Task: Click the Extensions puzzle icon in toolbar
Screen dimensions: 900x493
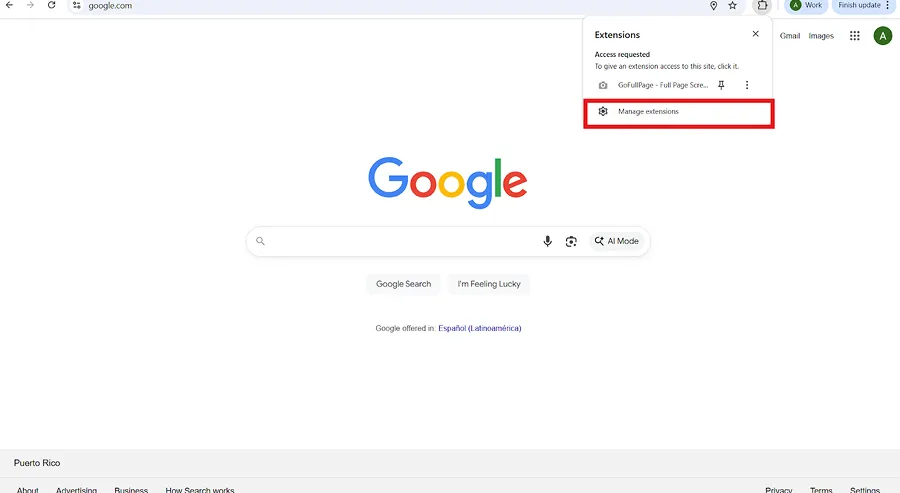Action: coord(762,5)
